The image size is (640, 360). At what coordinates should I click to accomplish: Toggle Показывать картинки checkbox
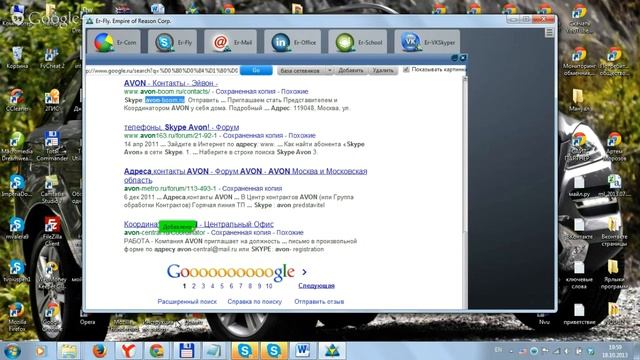[406, 70]
